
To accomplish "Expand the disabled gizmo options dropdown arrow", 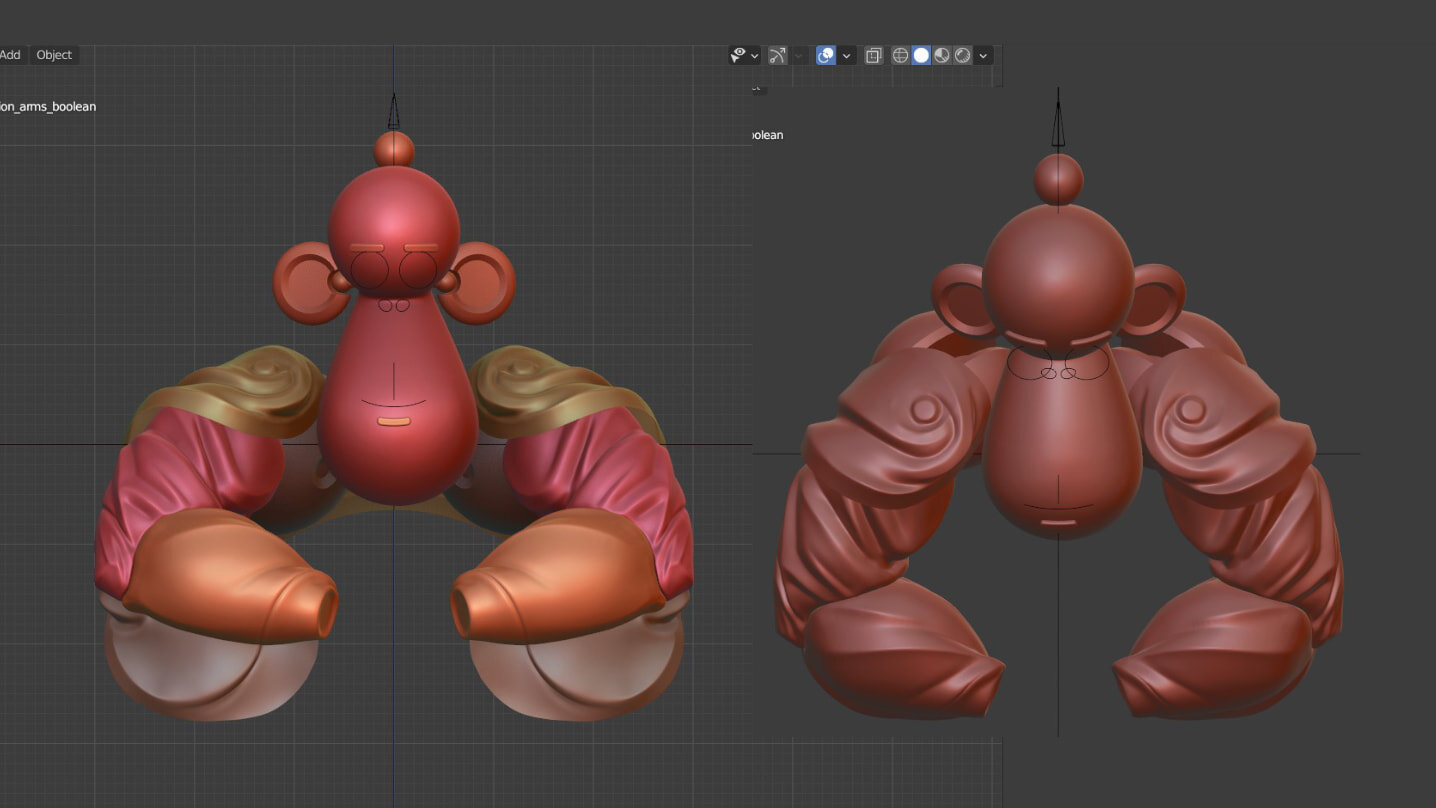I will [799, 56].
